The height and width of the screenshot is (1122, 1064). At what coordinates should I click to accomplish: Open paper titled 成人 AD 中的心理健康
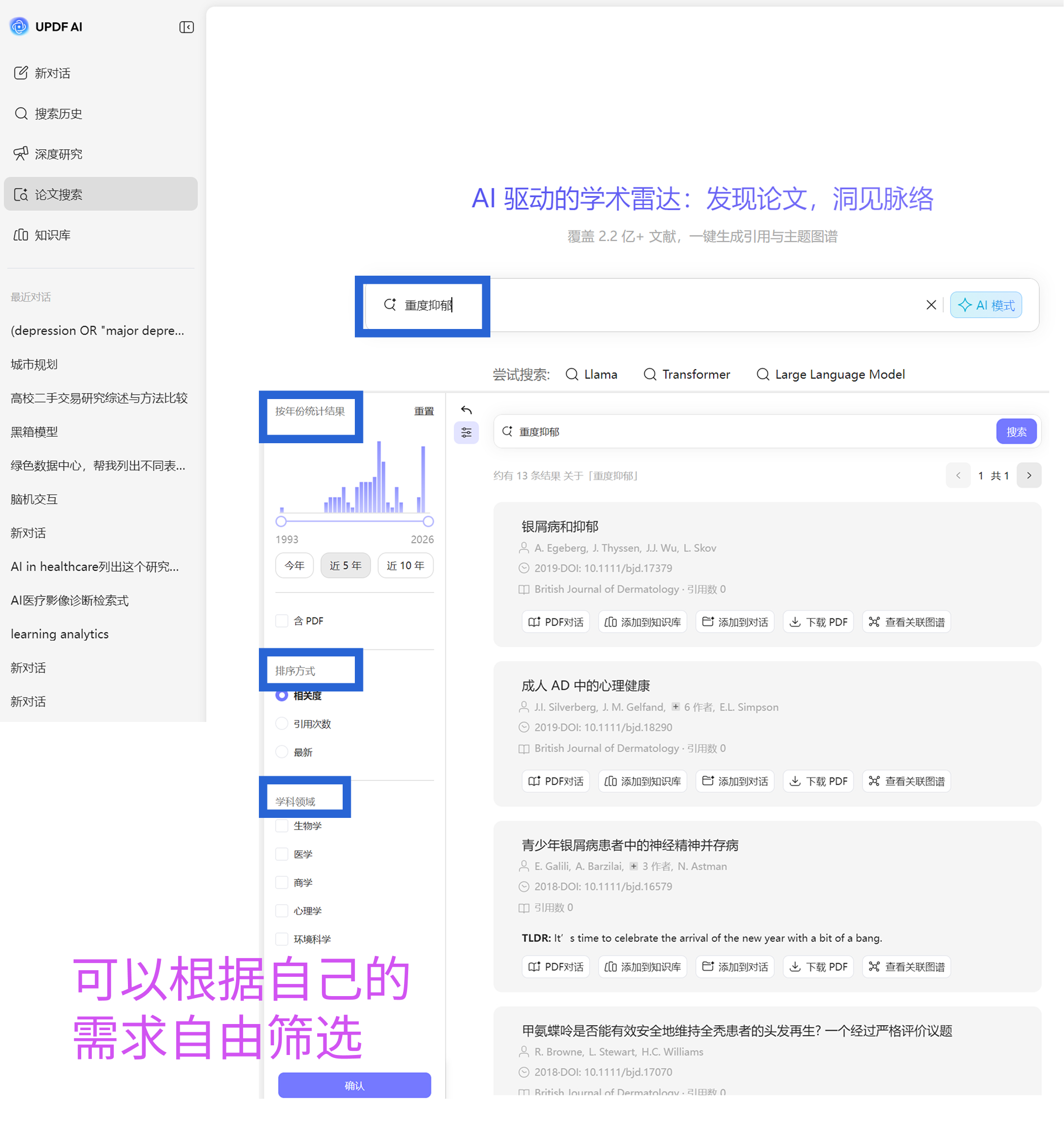tap(585, 686)
